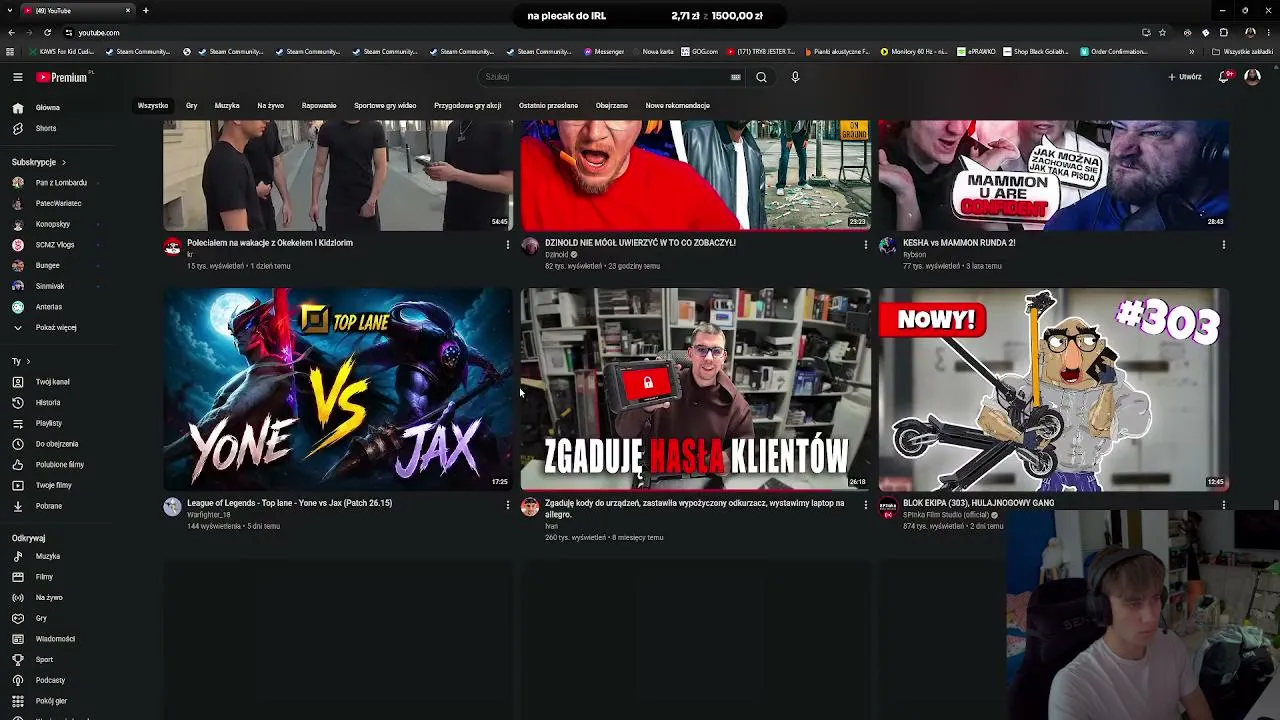Click the search magnifier button

click(x=761, y=77)
